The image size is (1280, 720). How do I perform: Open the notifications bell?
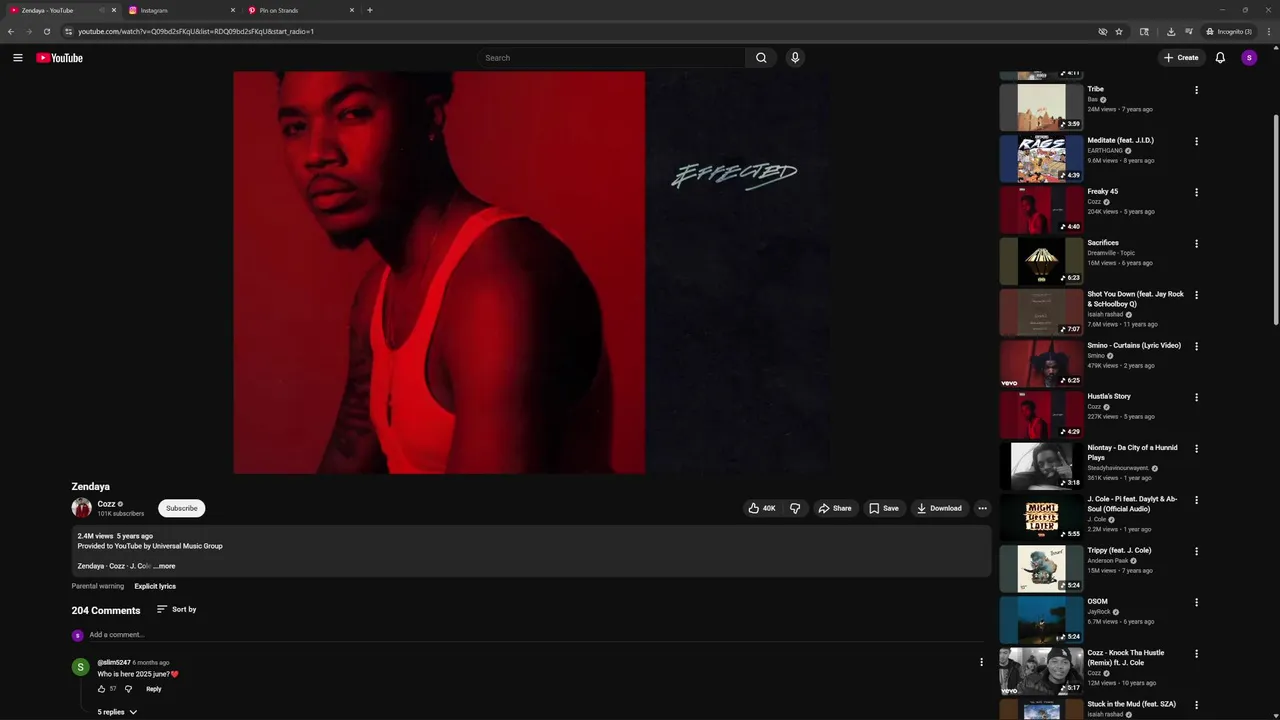1220,58
